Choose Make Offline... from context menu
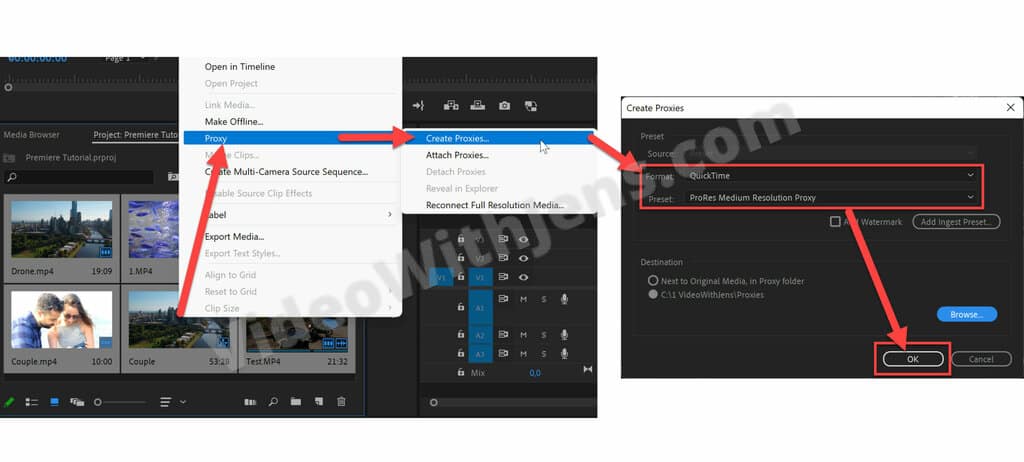The height and width of the screenshot is (462, 1024). pos(234,122)
